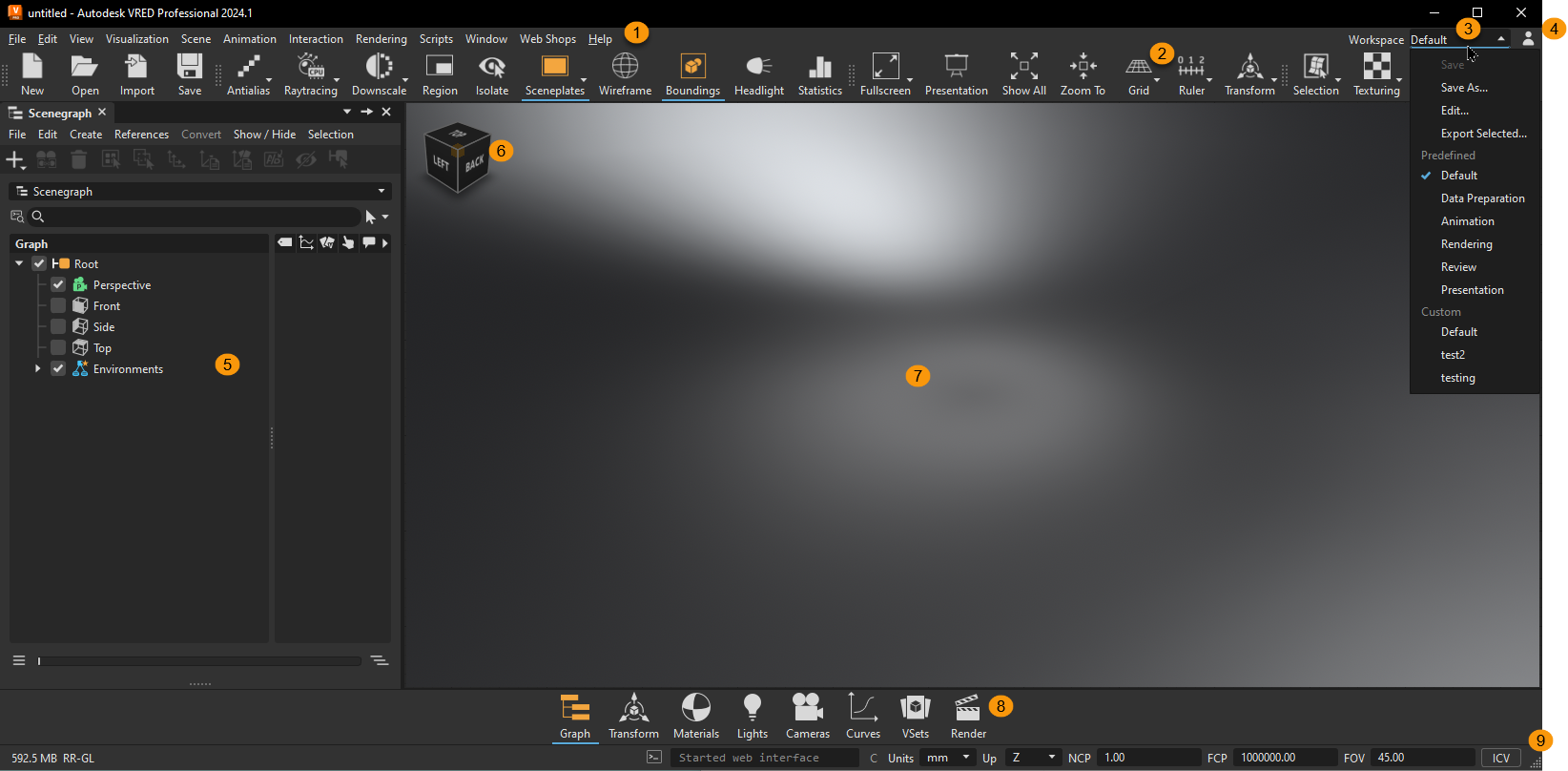1568x771 pixels.
Task: Click the Zoom To icon
Action: (x=1083, y=74)
